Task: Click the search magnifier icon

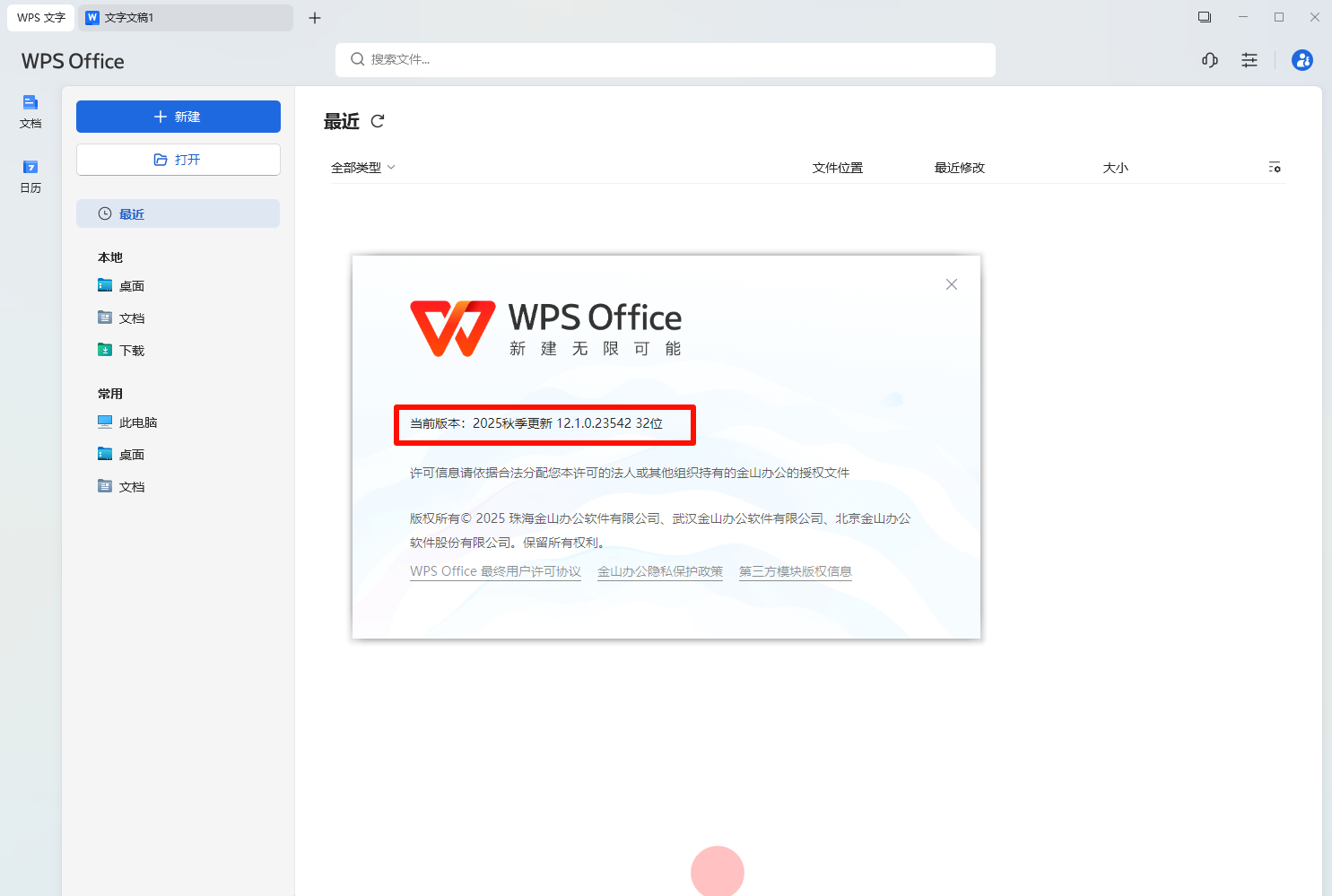Action: coord(358,59)
